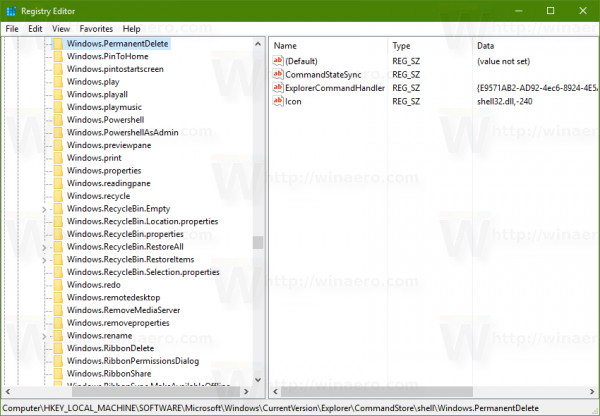Image resolution: width=600 pixels, height=416 pixels.
Task: Select the Windows.RibbonPermissionsDialog key
Action: 133,361
